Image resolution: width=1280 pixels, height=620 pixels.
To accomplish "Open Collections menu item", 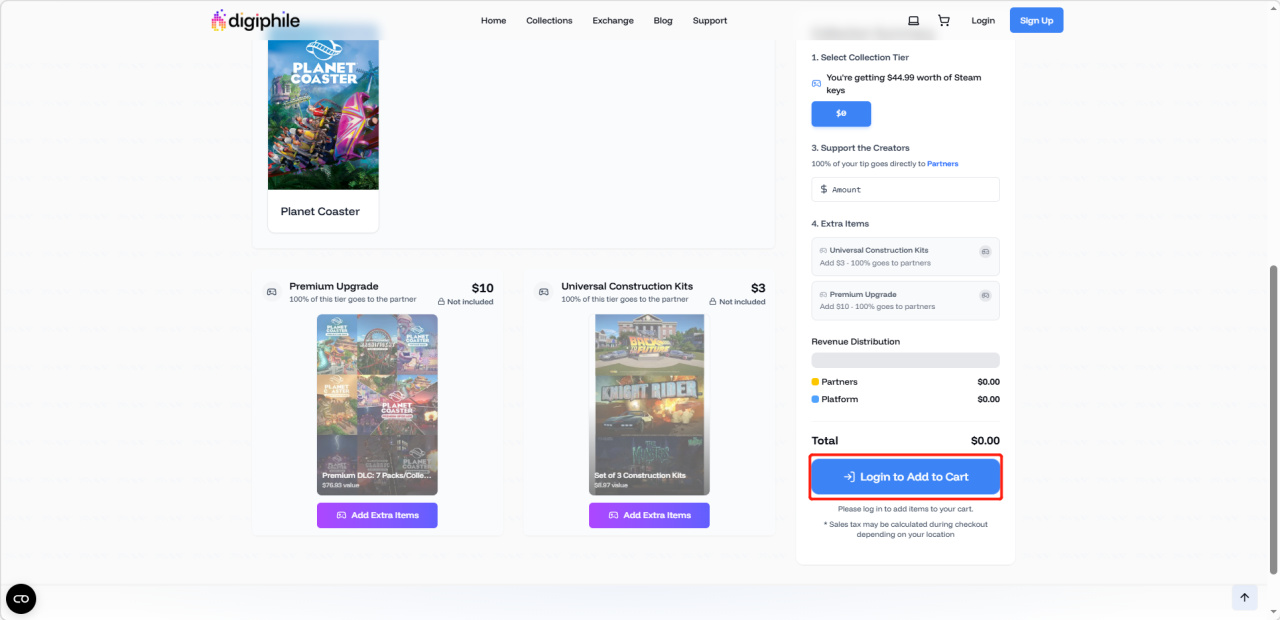I will click(x=549, y=20).
